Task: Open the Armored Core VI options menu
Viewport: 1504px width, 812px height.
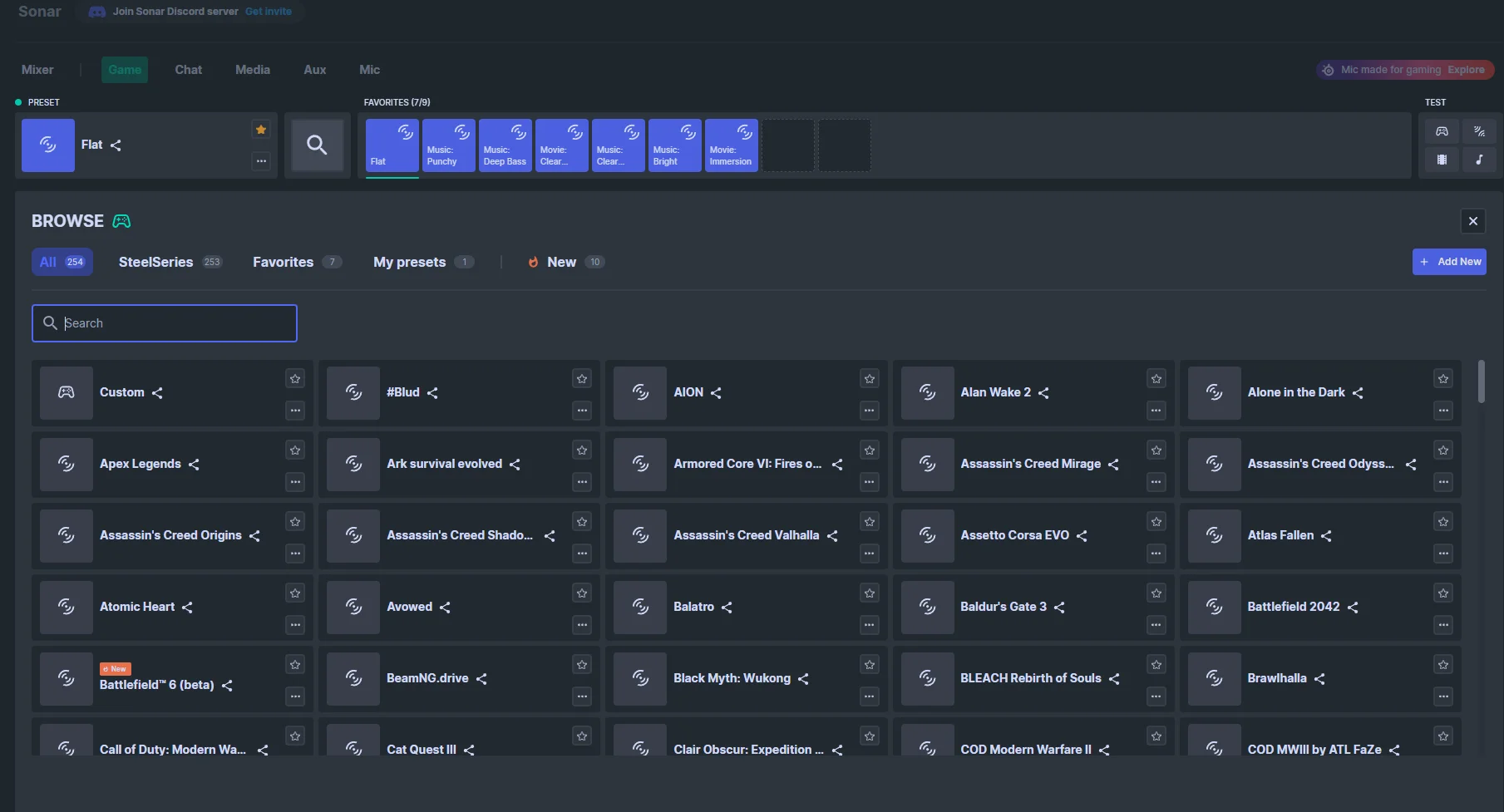Action: point(870,482)
